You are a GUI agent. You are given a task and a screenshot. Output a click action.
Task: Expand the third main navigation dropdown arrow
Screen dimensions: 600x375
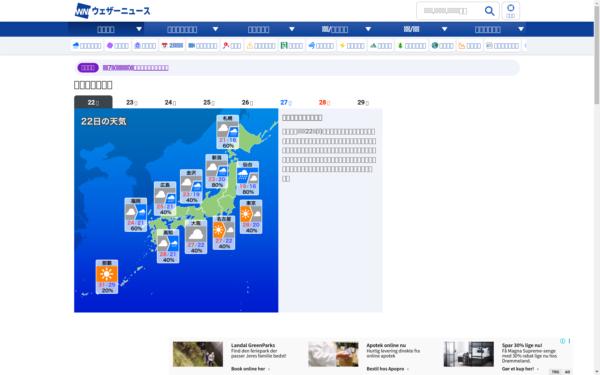pos(292,29)
